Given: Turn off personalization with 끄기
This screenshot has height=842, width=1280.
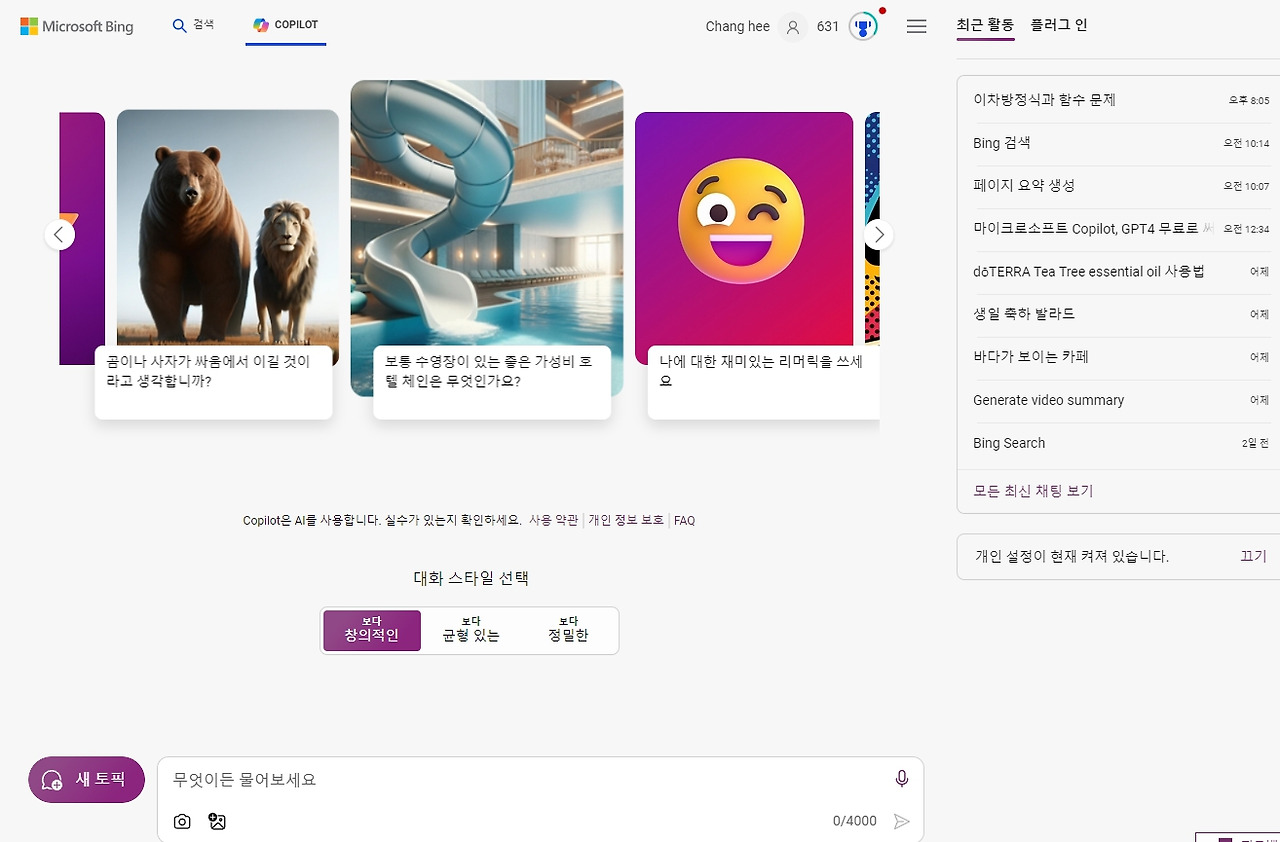Looking at the screenshot, I should (x=1253, y=556).
